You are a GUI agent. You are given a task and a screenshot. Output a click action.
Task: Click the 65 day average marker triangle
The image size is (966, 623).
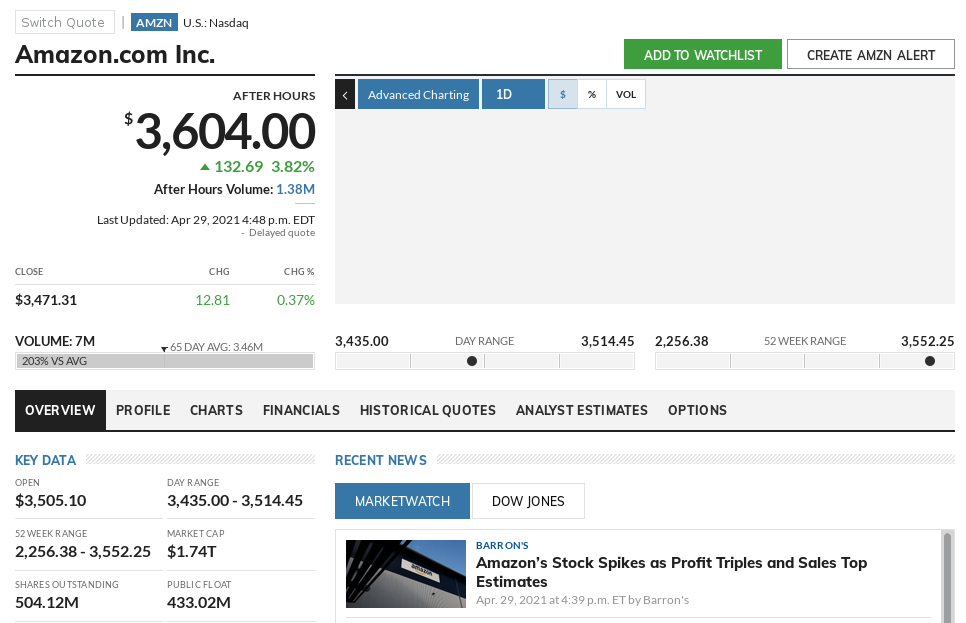pos(164,349)
